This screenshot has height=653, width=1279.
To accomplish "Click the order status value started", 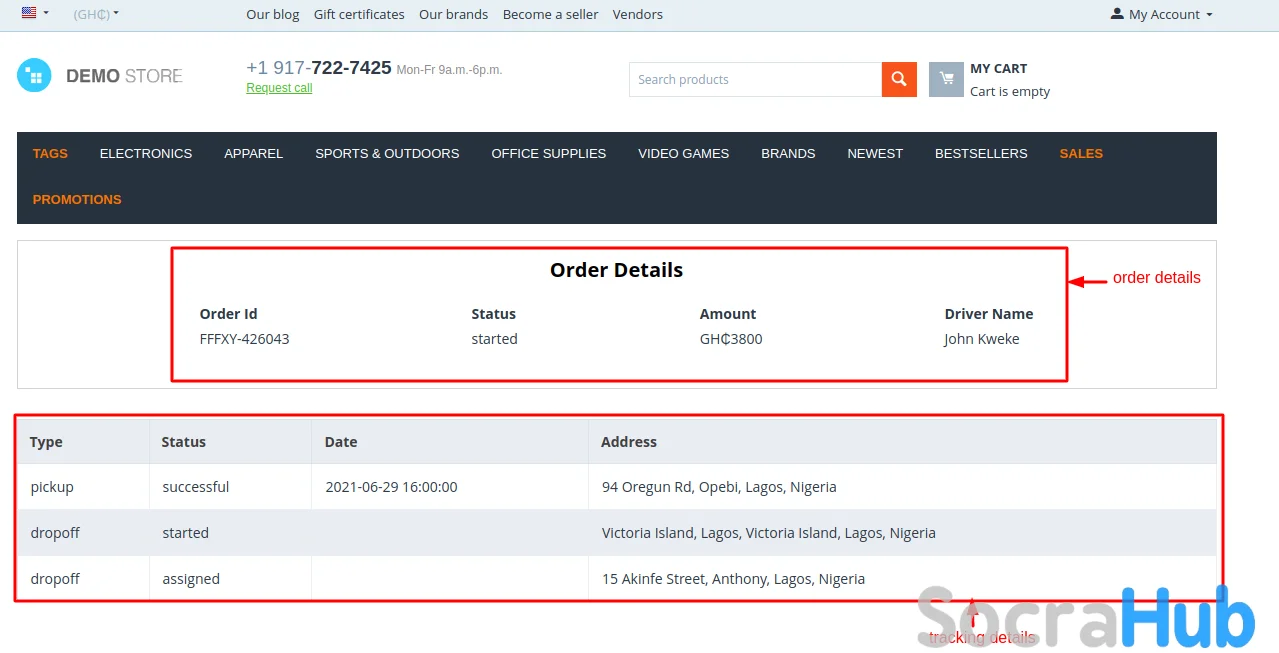I will pyautogui.click(x=495, y=339).
